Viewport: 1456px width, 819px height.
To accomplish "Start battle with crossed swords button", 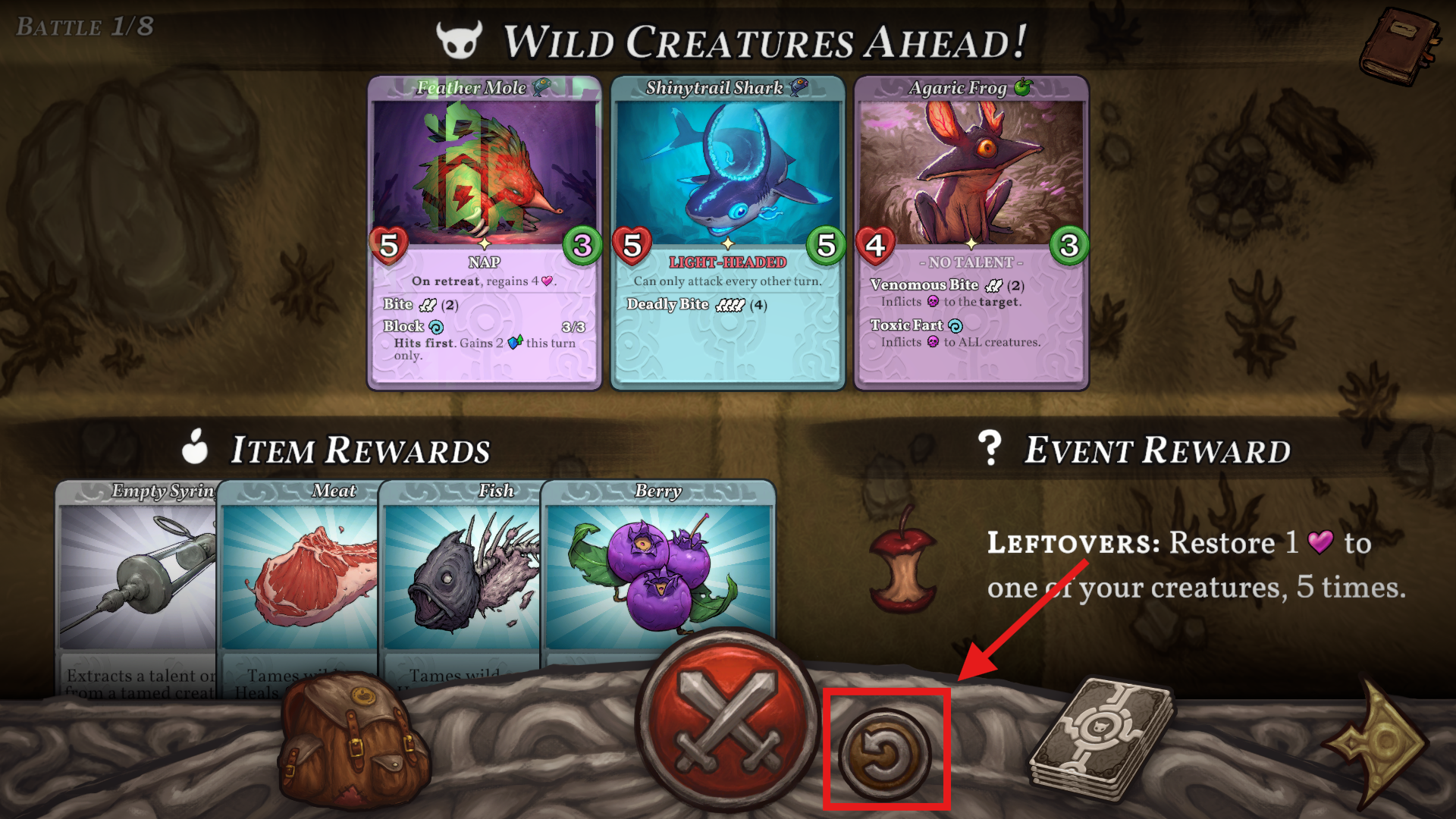I will (726, 719).
